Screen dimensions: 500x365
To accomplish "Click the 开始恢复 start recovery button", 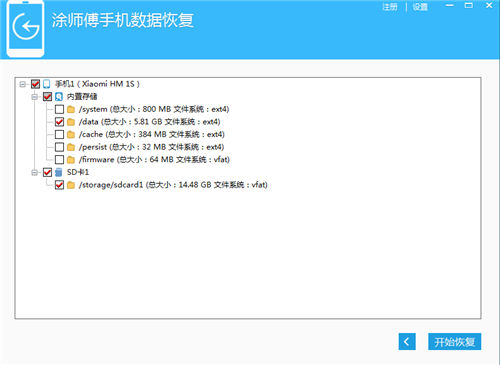I will click(x=455, y=342).
